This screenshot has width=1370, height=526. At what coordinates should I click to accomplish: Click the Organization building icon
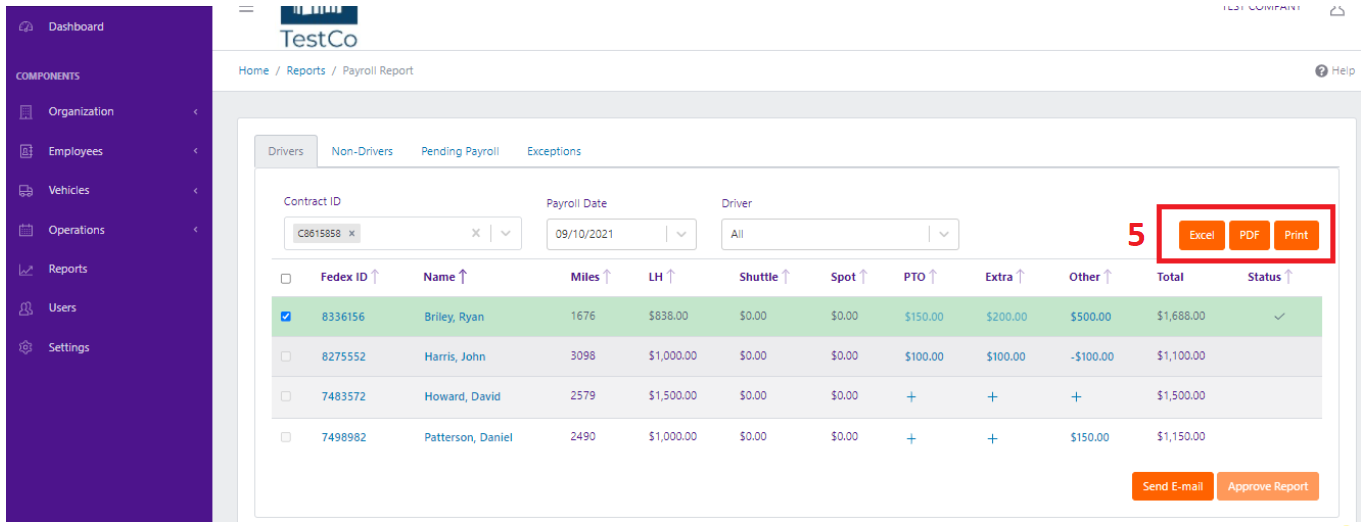click(x=27, y=112)
